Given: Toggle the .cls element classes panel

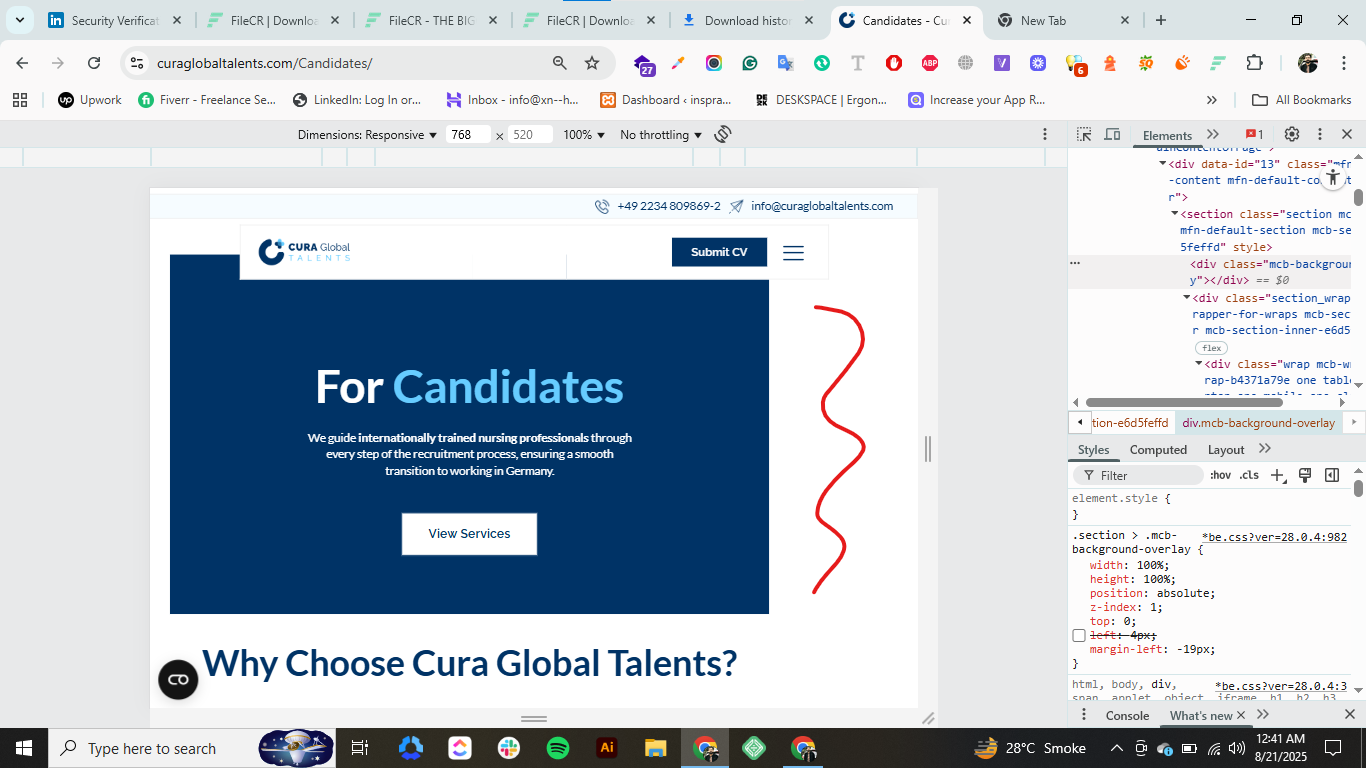Looking at the screenshot, I should coord(1249,475).
